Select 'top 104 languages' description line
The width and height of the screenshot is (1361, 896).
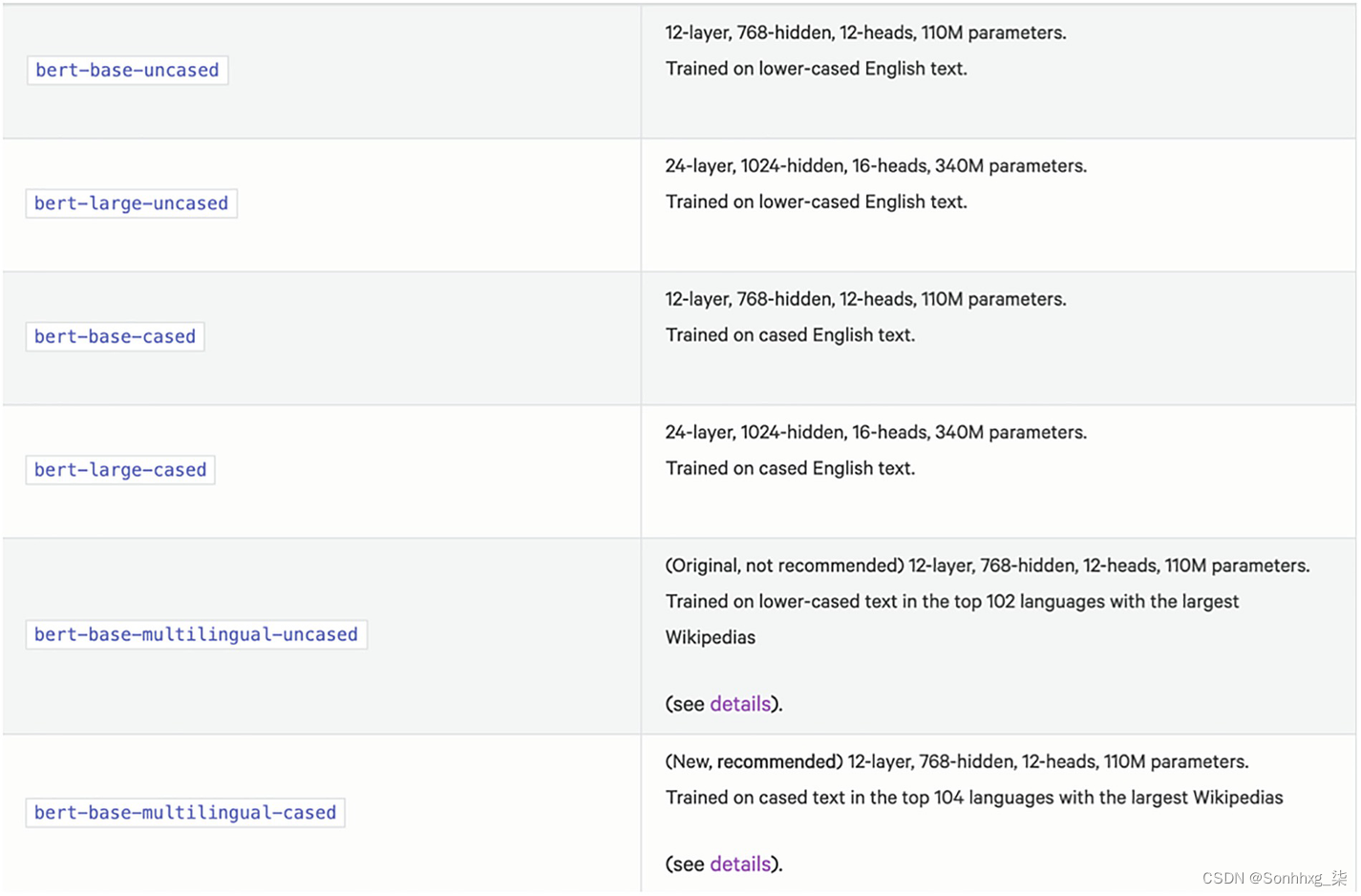974,798
